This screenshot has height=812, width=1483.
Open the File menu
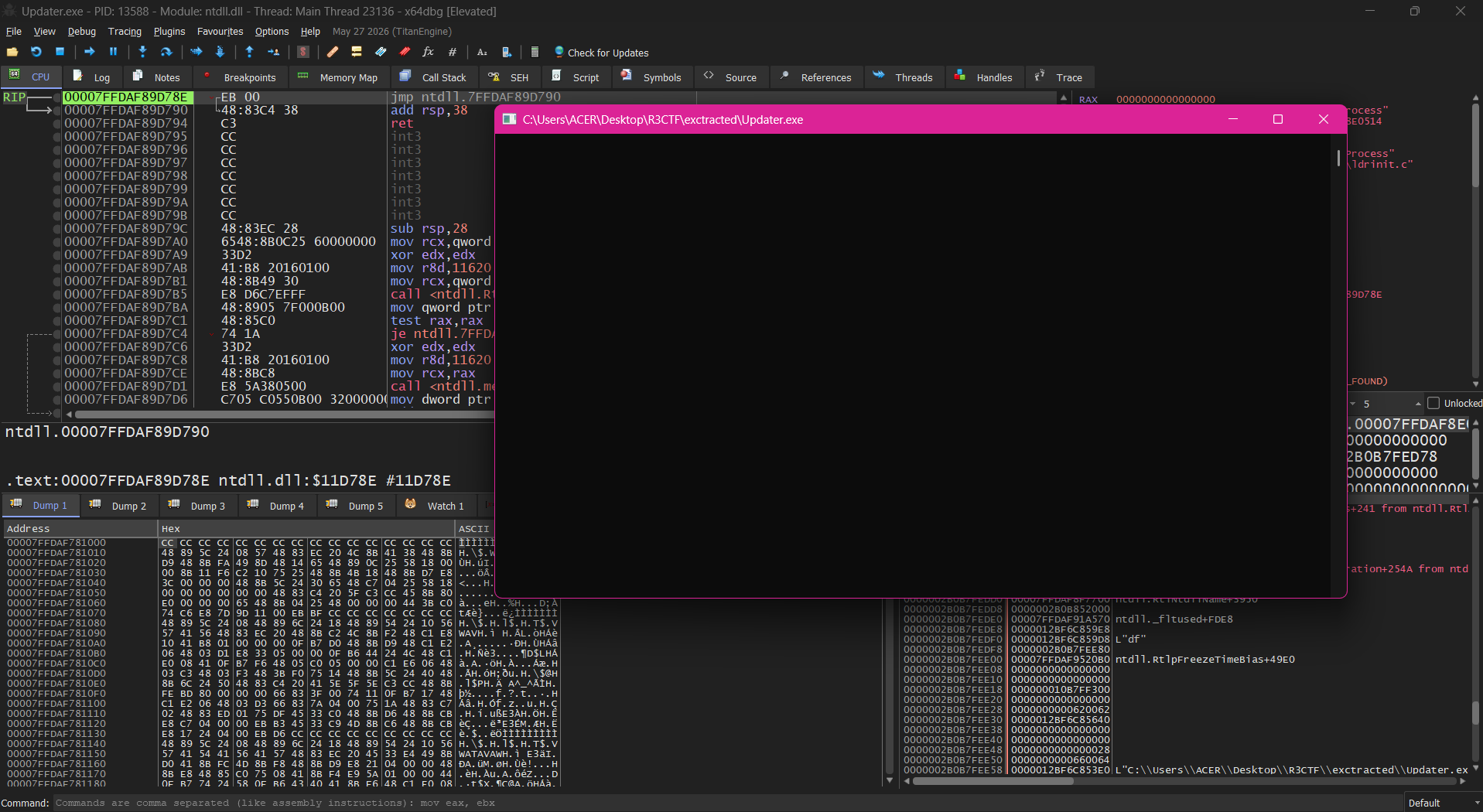[x=14, y=32]
